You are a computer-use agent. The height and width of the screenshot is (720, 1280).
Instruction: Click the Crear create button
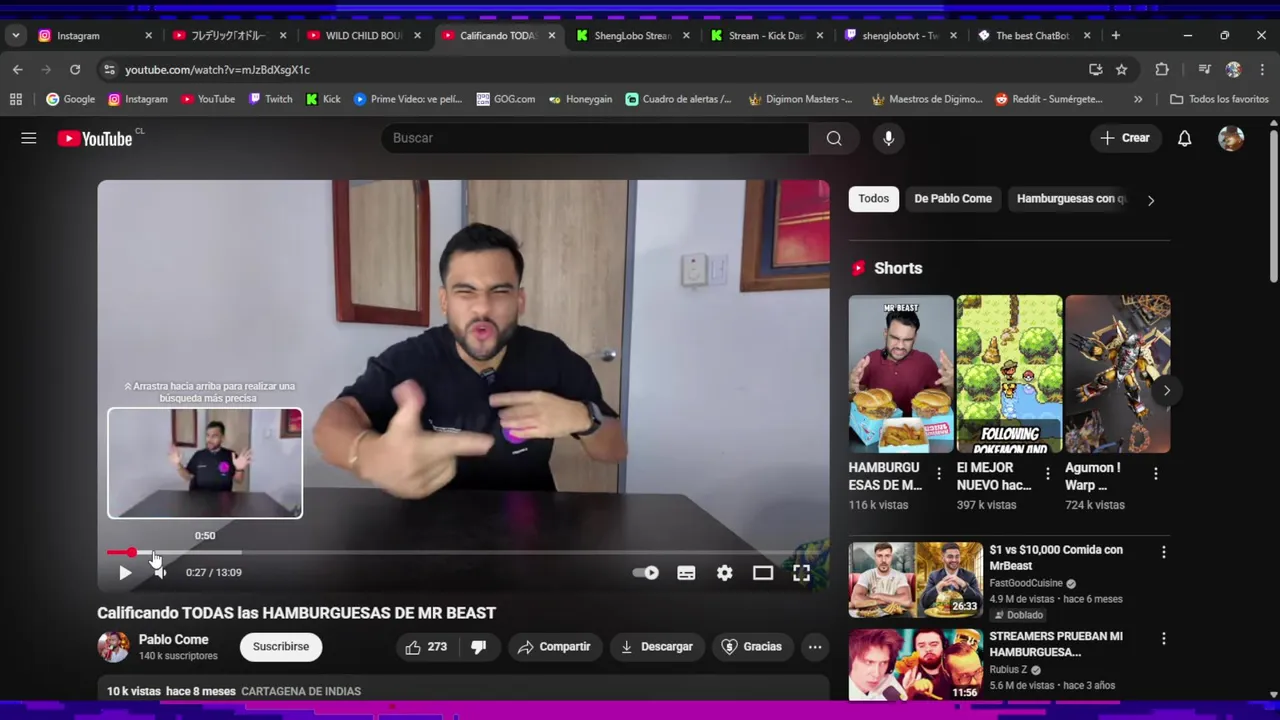[x=1125, y=138]
